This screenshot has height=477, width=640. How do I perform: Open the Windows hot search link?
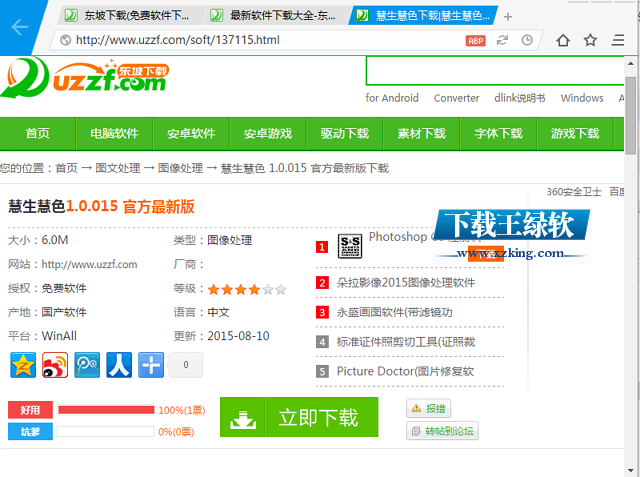point(582,98)
